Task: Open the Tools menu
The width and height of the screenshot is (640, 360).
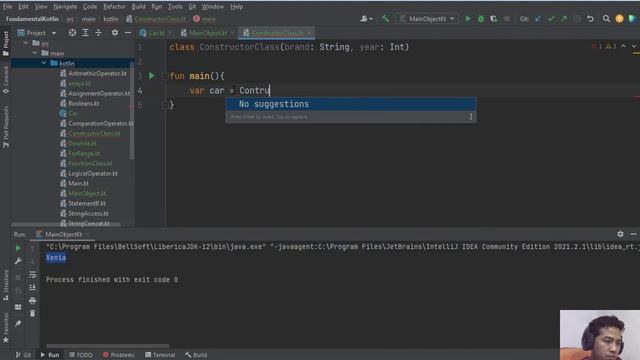Action: [175, 7]
